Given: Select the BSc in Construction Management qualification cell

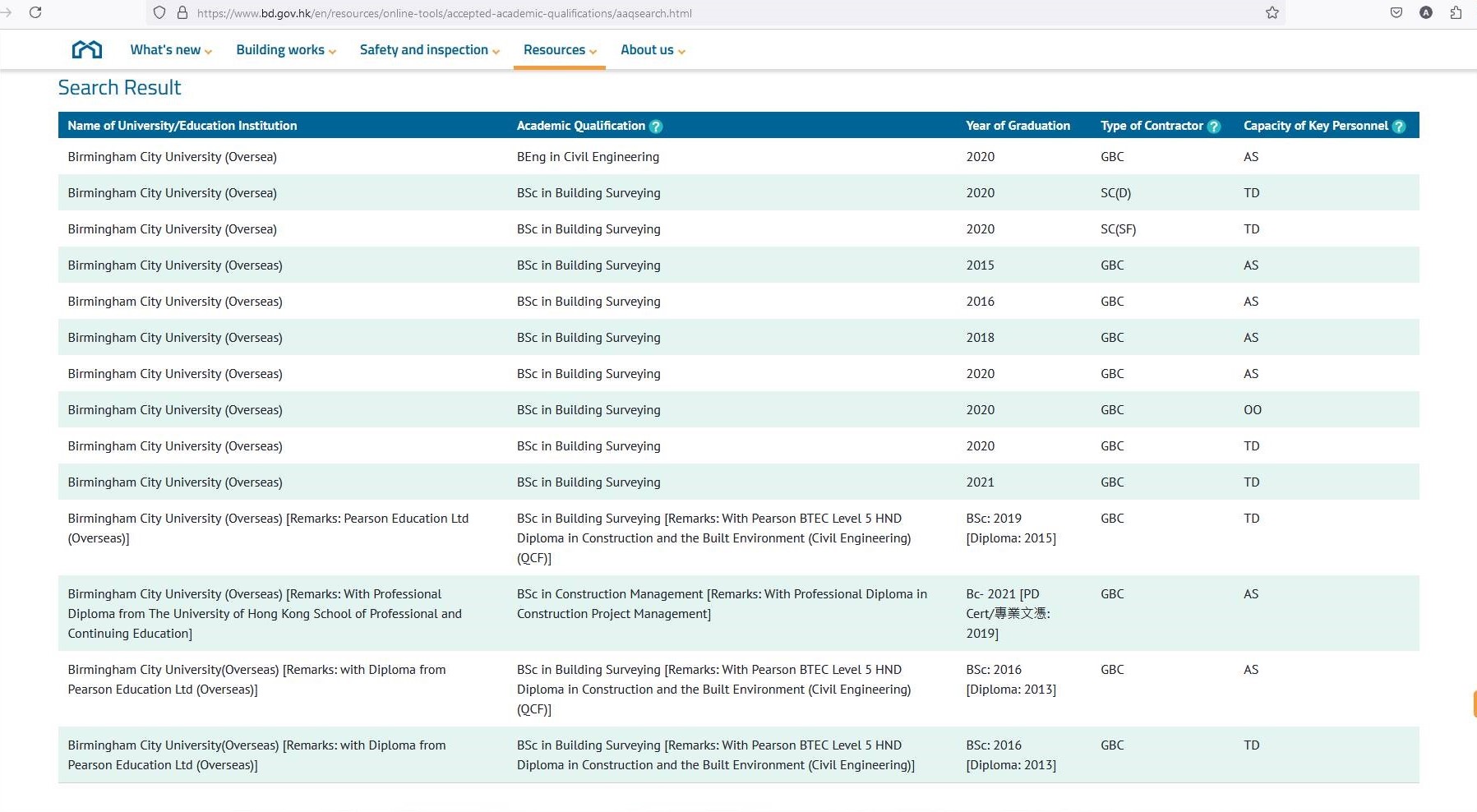Looking at the screenshot, I should point(722,604).
